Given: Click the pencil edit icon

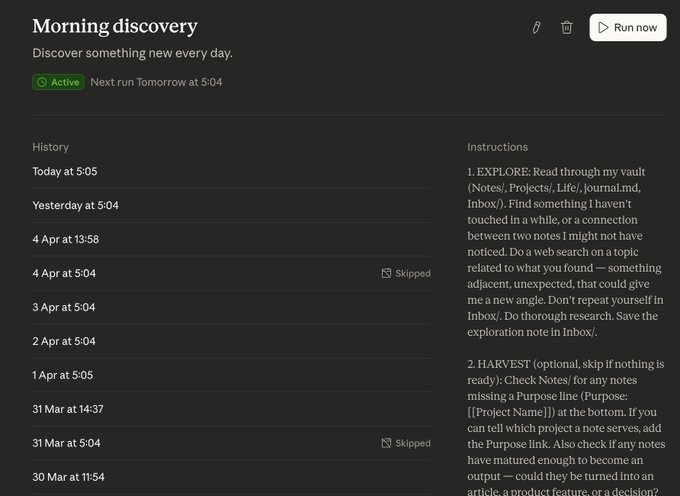Looking at the screenshot, I should (x=536, y=27).
